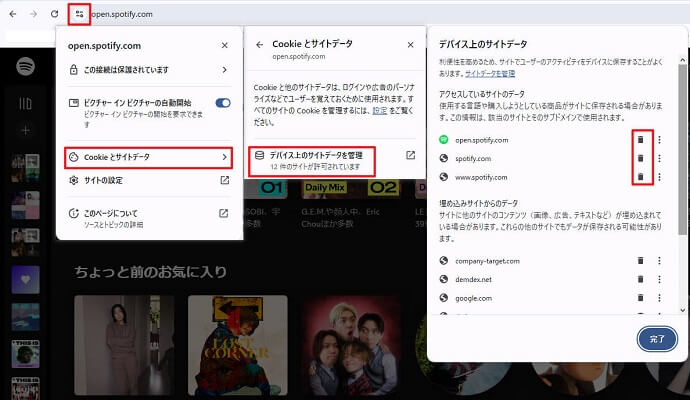The image size is (690, 400).
Task: Delete data for company-target.com
Action: coord(641,261)
